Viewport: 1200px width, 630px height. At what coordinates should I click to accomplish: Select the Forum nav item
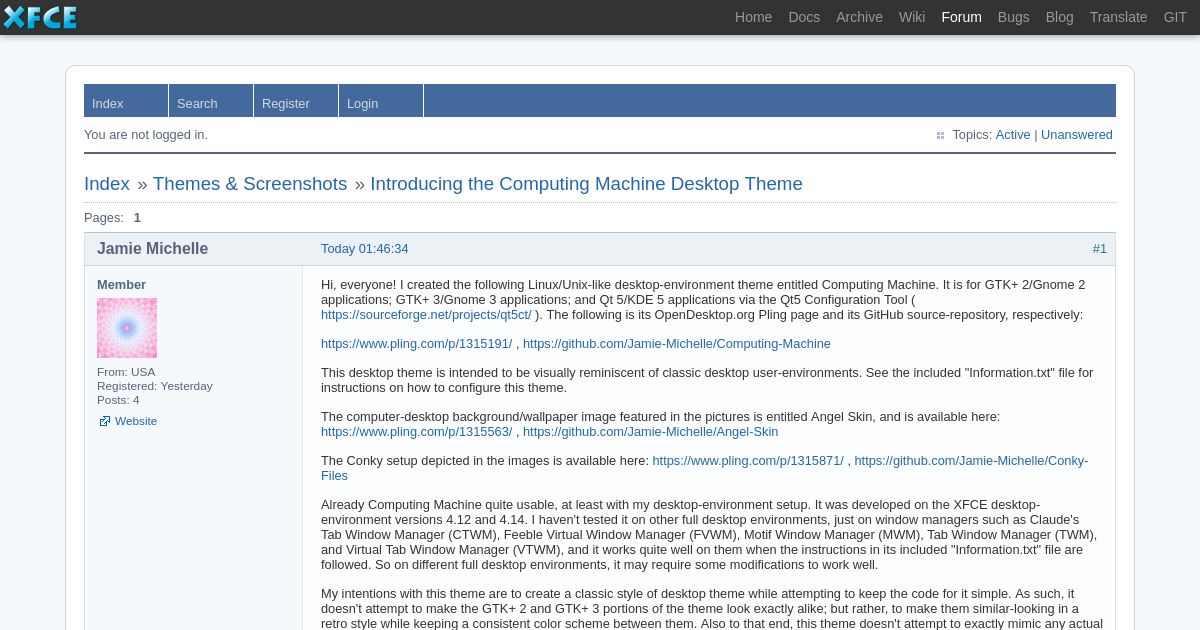pyautogui.click(x=961, y=17)
